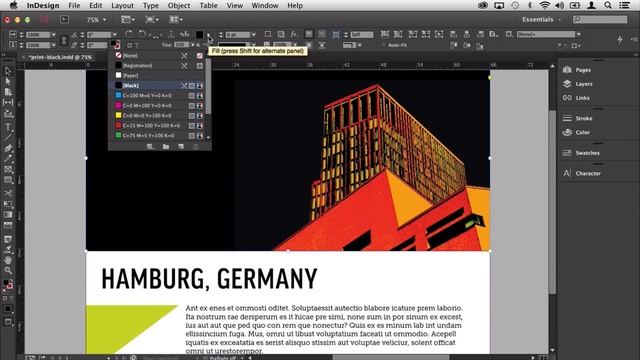This screenshot has width=640, height=360.
Task: Open the Layout menu
Action: coord(122,5)
